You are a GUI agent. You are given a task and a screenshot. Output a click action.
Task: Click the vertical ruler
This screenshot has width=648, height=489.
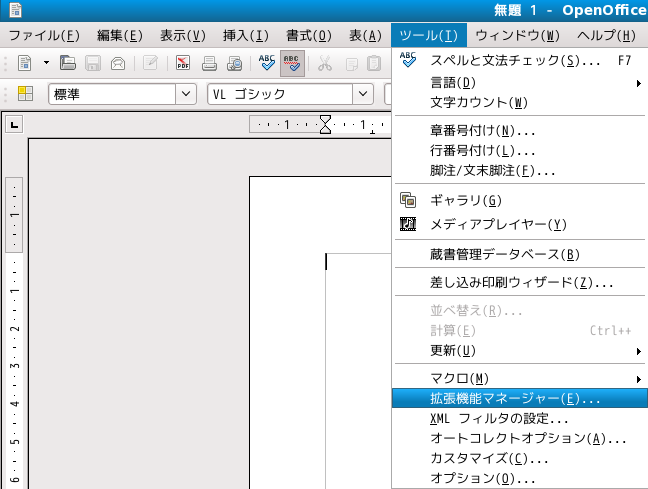[x=14, y=333]
